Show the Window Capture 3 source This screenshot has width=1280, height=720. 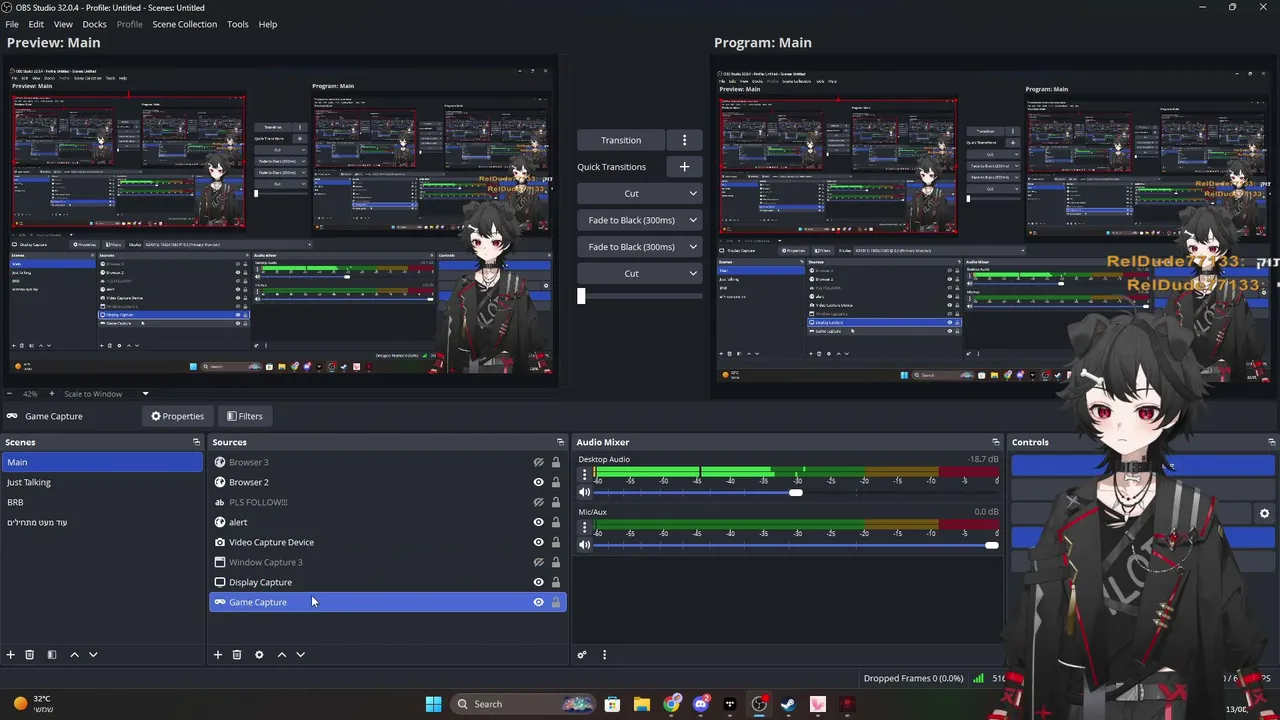538,562
